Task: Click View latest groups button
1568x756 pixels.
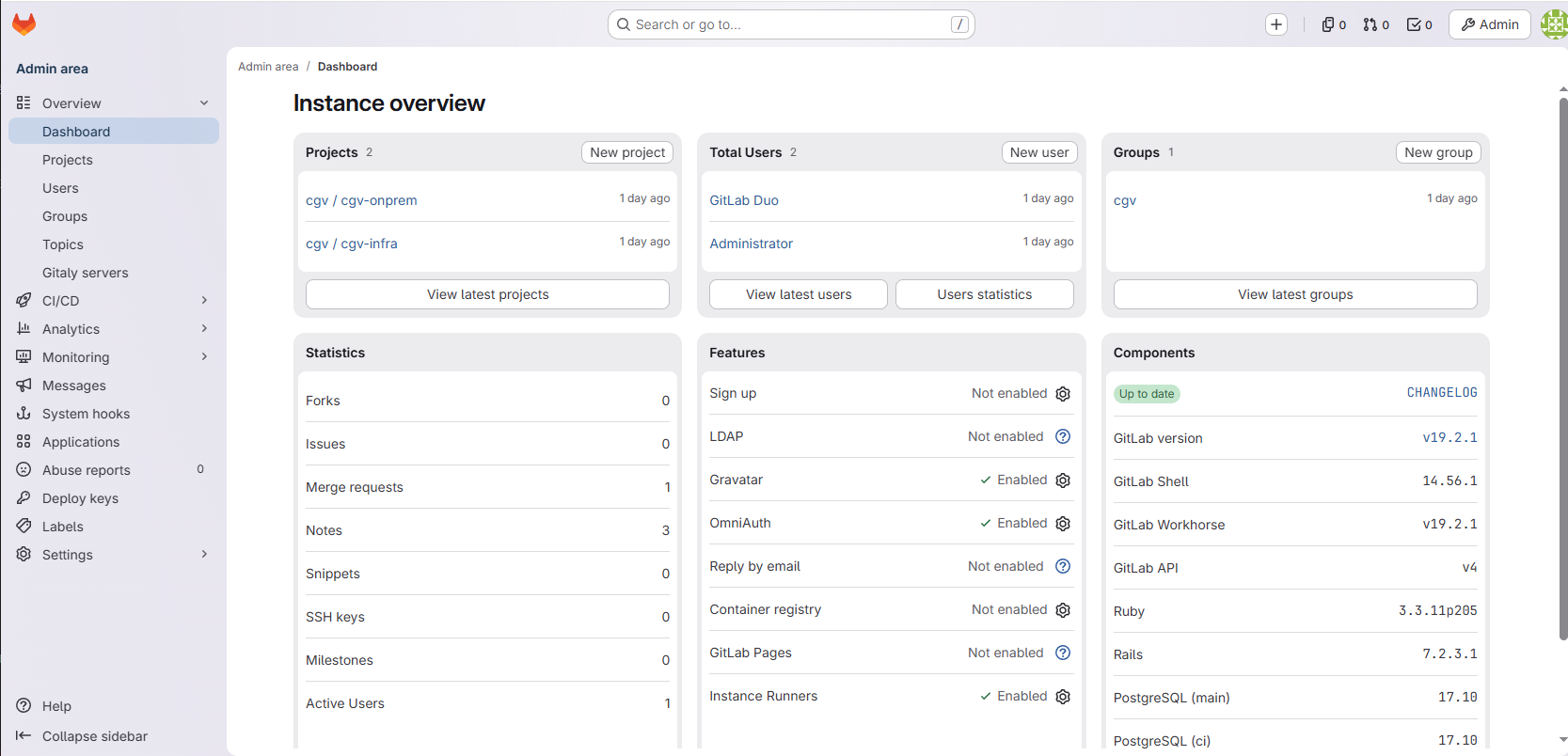Action: coord(1295,294)
